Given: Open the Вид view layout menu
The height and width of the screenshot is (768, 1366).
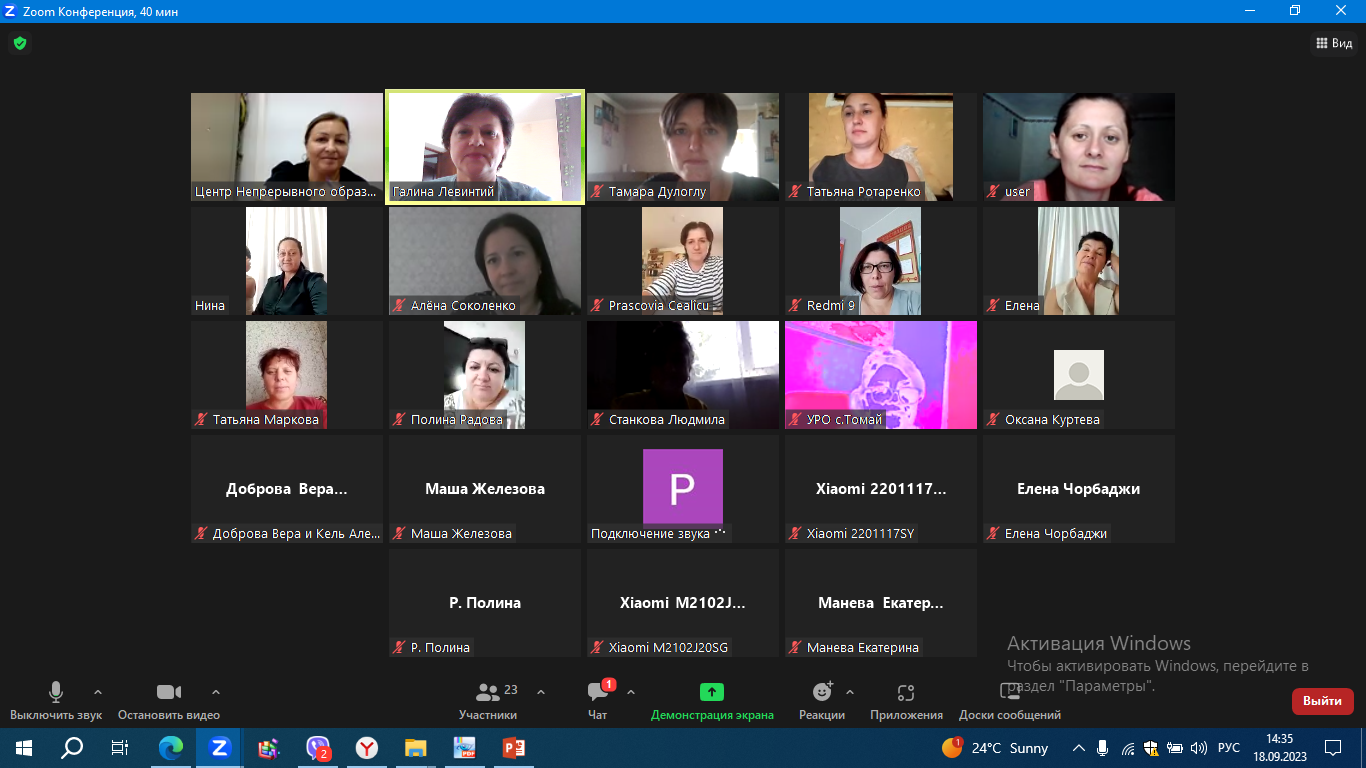Looking at the screenshot, I should [x=1332, y=43].
